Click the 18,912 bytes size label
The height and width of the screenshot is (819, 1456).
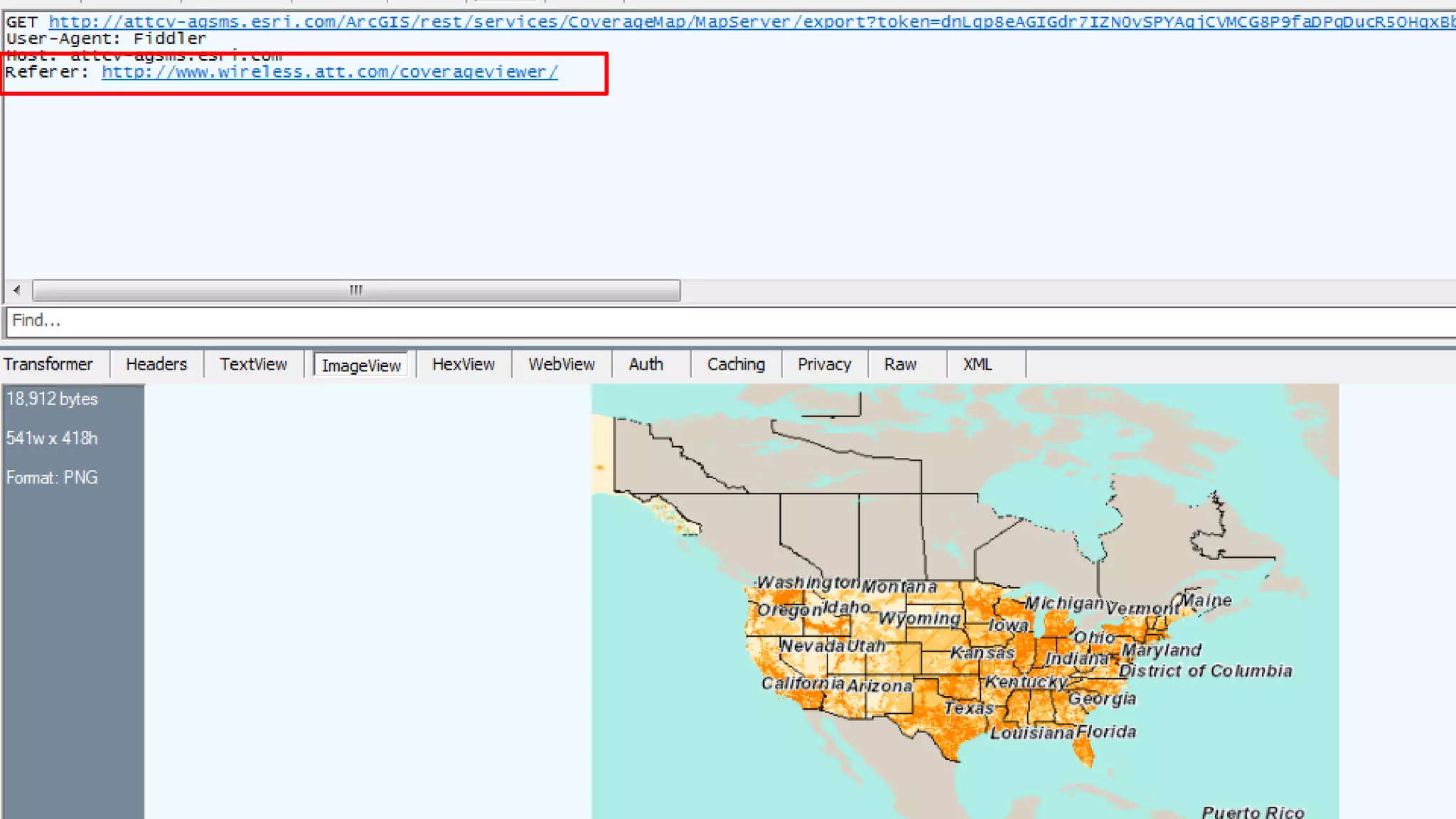tap(52, 399)
